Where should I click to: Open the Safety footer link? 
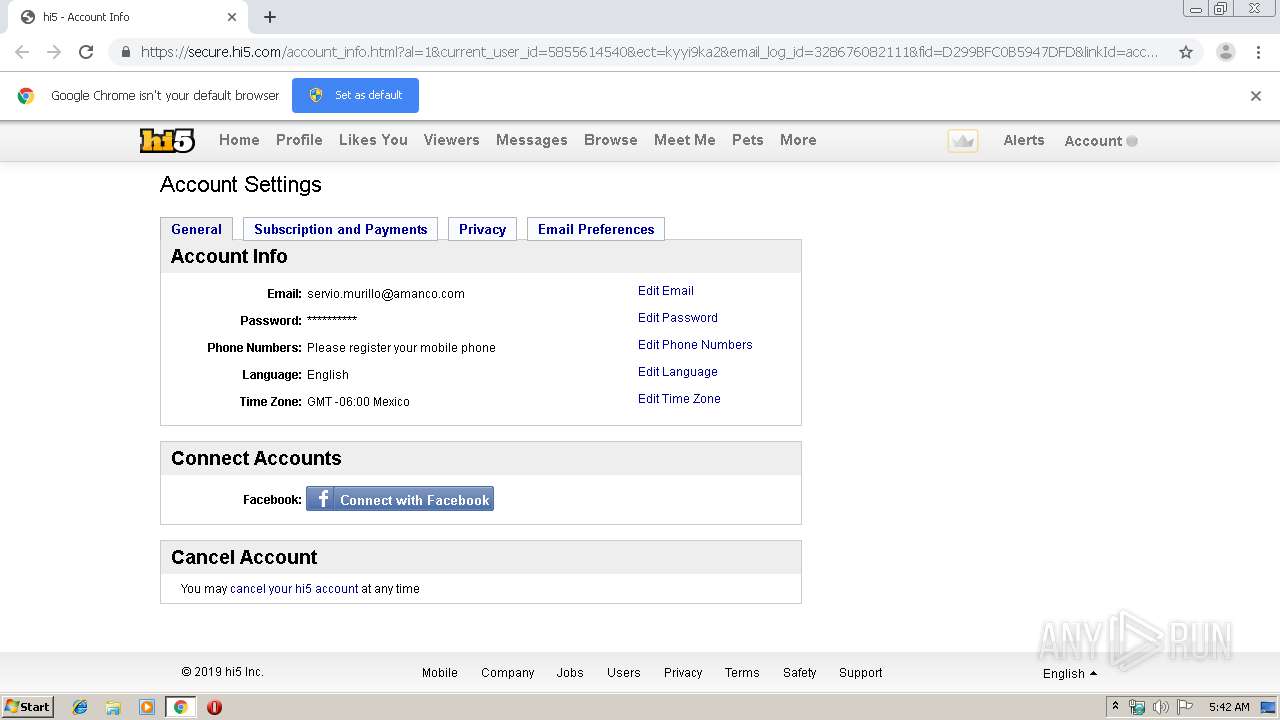799,673
